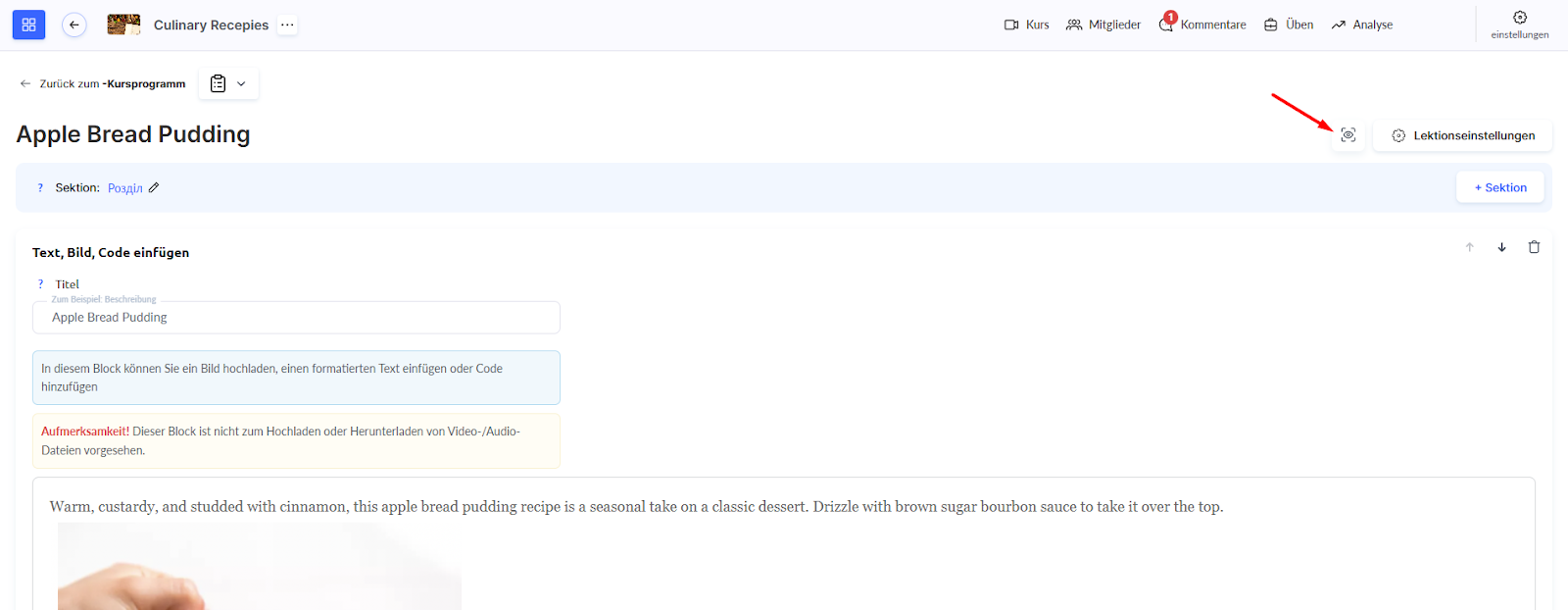This screenshot has height=610, width=1568.
Task: Open the Analyse tab
Action: pos(1362,25)
